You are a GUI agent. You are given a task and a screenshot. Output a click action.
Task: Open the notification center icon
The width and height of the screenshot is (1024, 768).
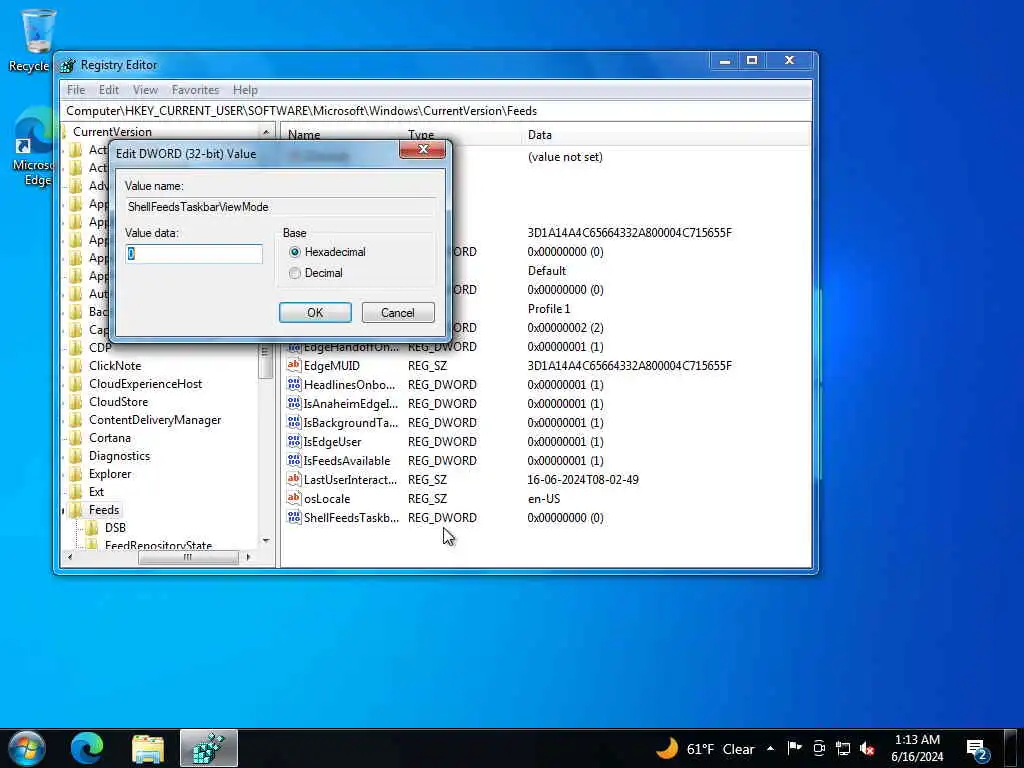[x=977, y=750]
